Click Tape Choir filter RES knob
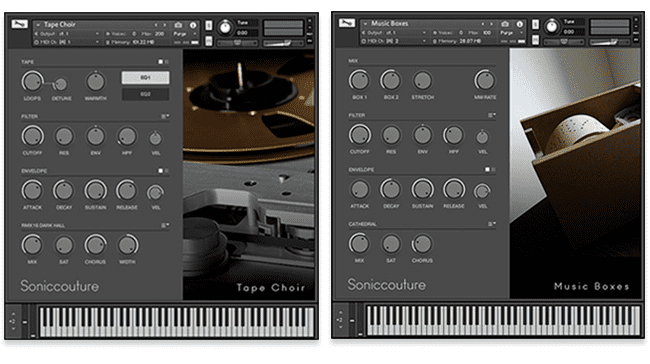The image size is (650, 364). [64, 136]
